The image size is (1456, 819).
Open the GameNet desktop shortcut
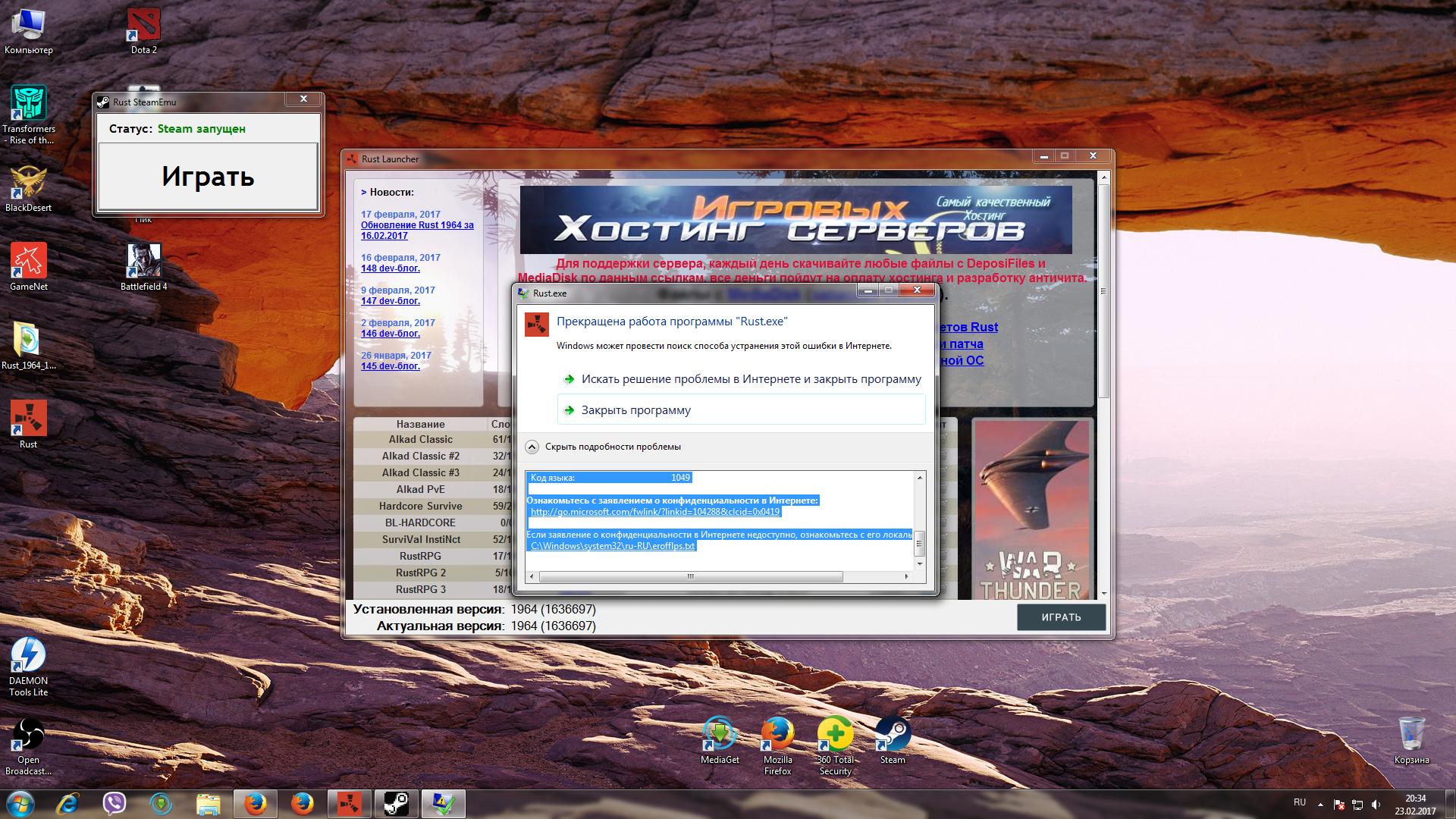29,268
